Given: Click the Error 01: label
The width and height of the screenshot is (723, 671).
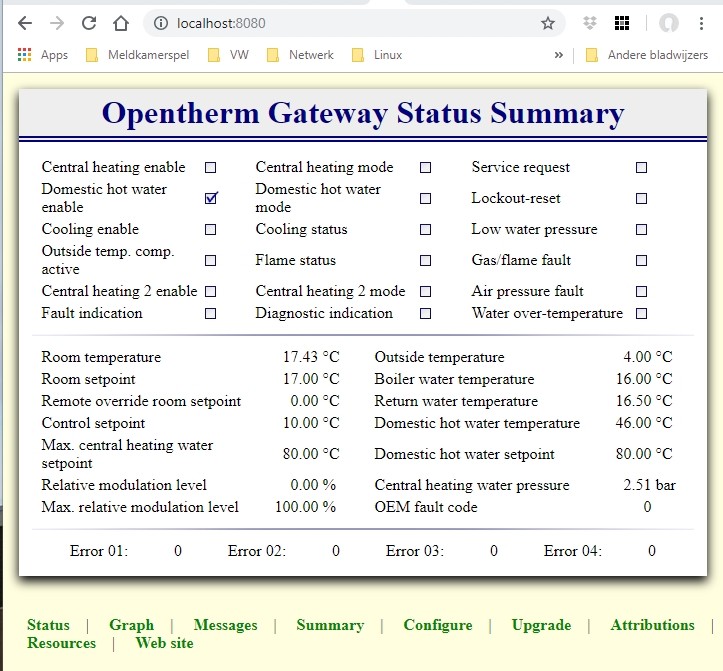Looking at the screenshot, I should click(x=99, y=551).
